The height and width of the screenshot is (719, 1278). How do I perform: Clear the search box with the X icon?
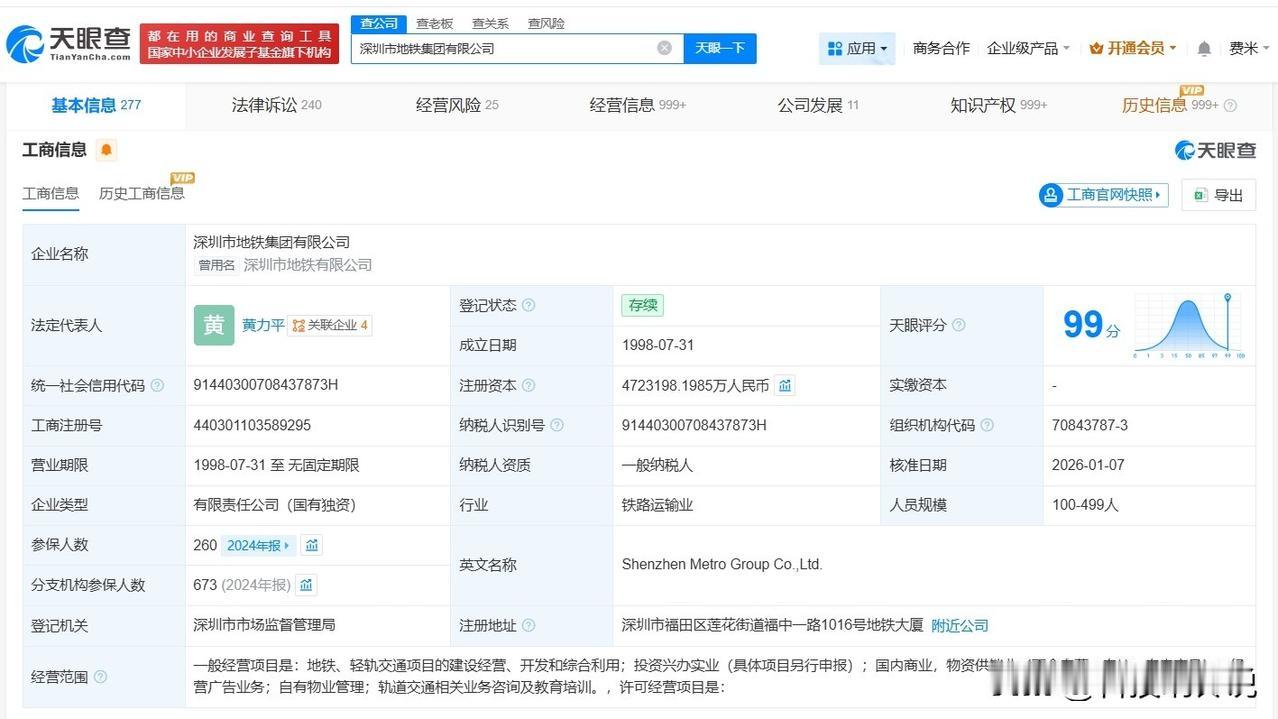point(664,48)
